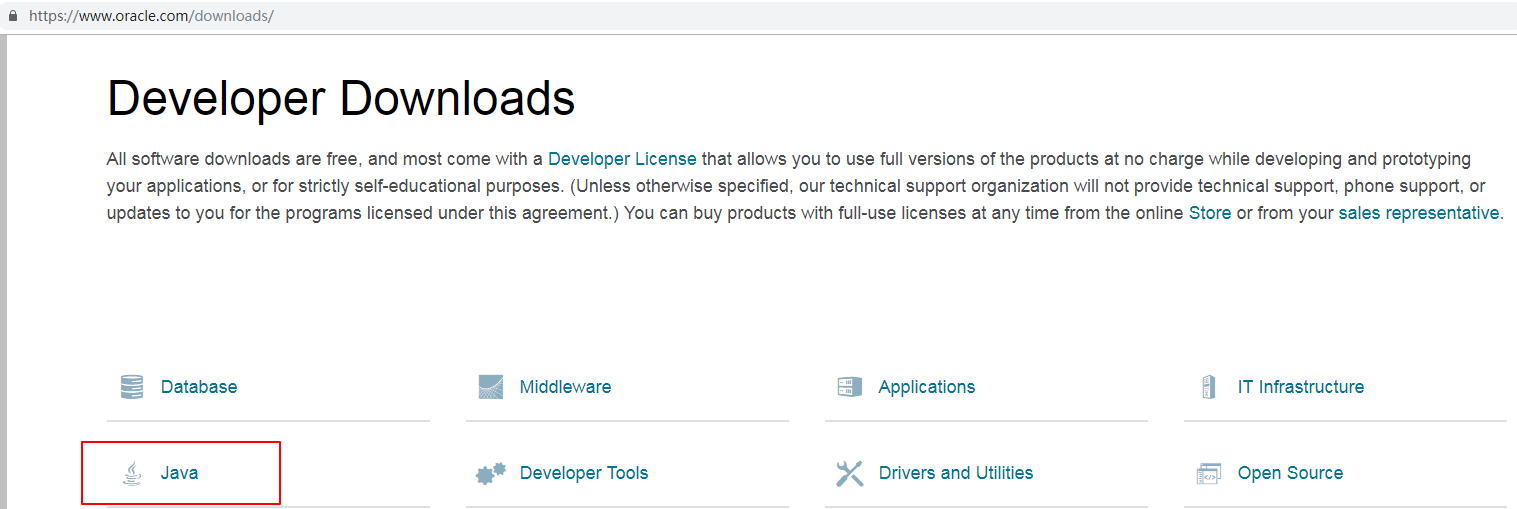Click the Applications server icon
The height and width of the screenshot is (509, 1517).
point(849,387)
